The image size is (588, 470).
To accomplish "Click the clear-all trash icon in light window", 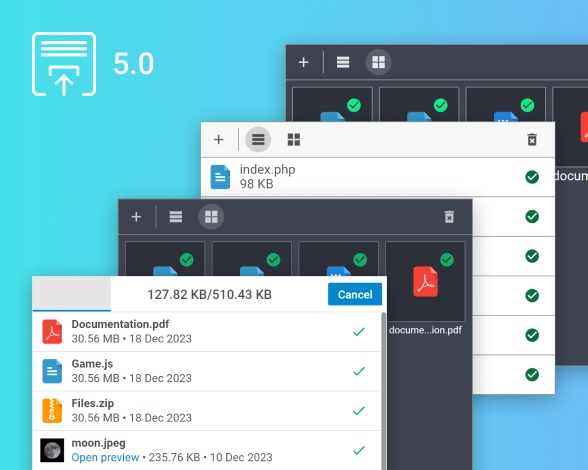I will tap(532, 140).
